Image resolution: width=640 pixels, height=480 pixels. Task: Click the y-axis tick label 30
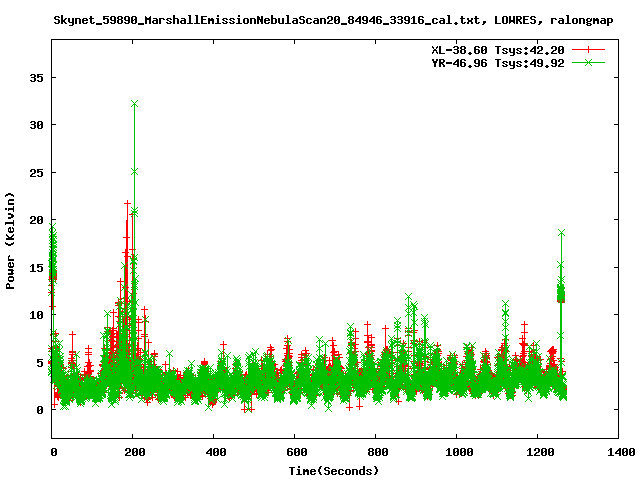[37, 125]
